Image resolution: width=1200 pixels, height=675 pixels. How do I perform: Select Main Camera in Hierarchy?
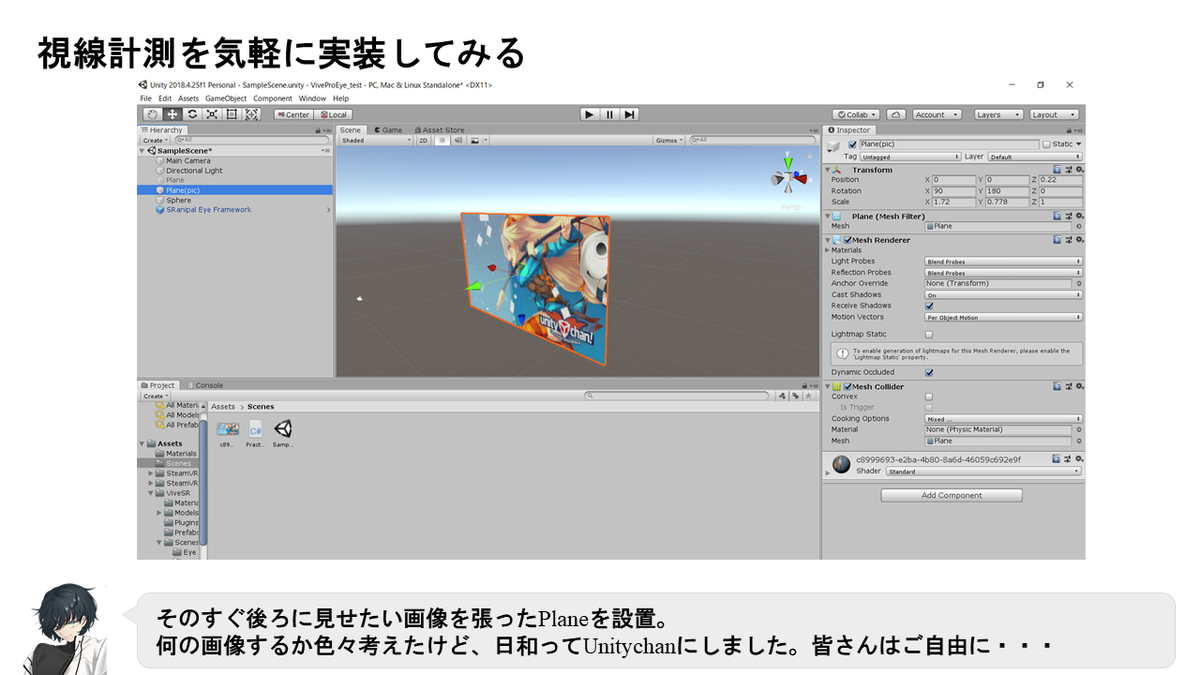coord(188,161)
